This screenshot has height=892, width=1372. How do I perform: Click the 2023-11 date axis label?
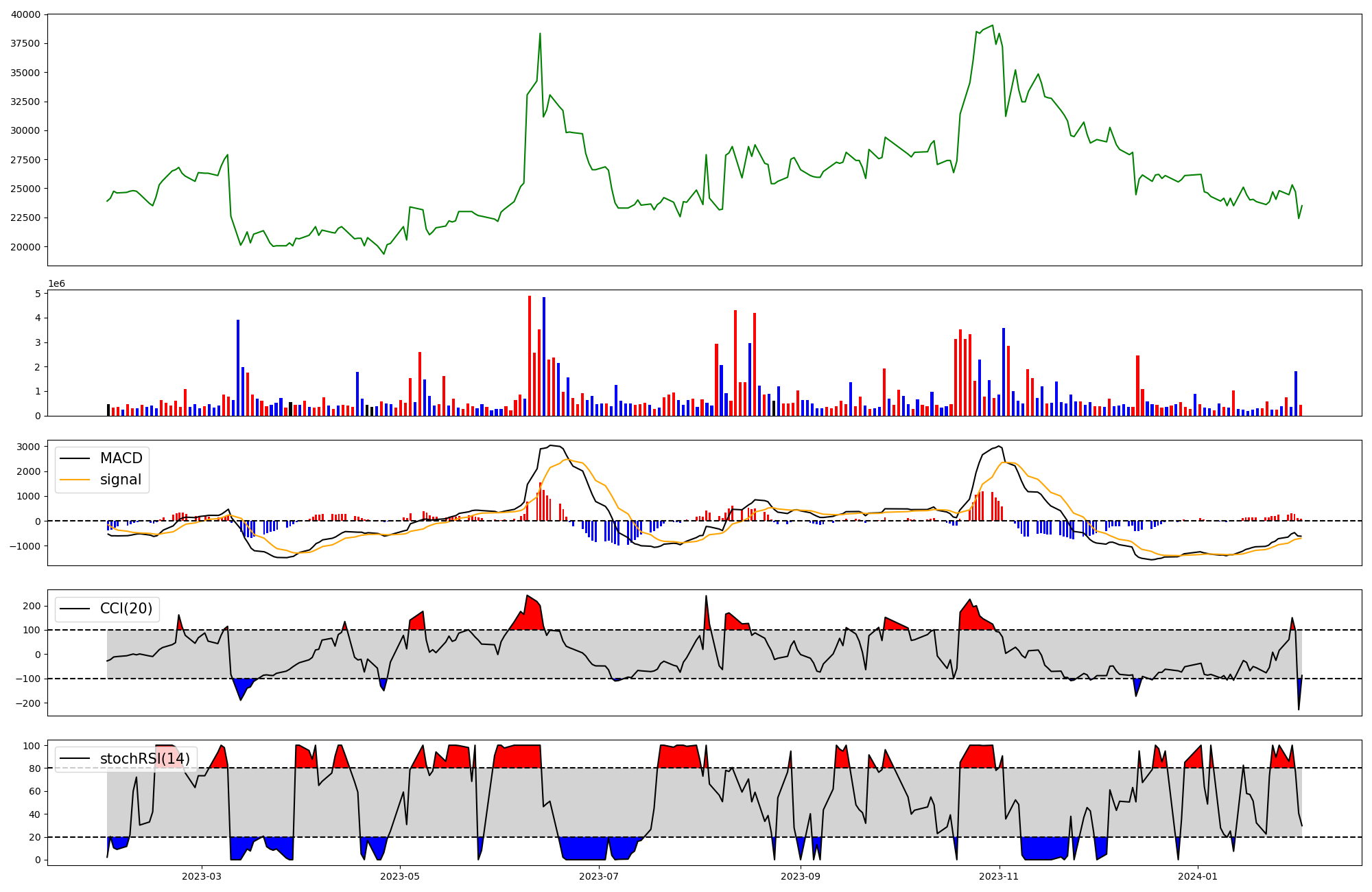(999, 876)
